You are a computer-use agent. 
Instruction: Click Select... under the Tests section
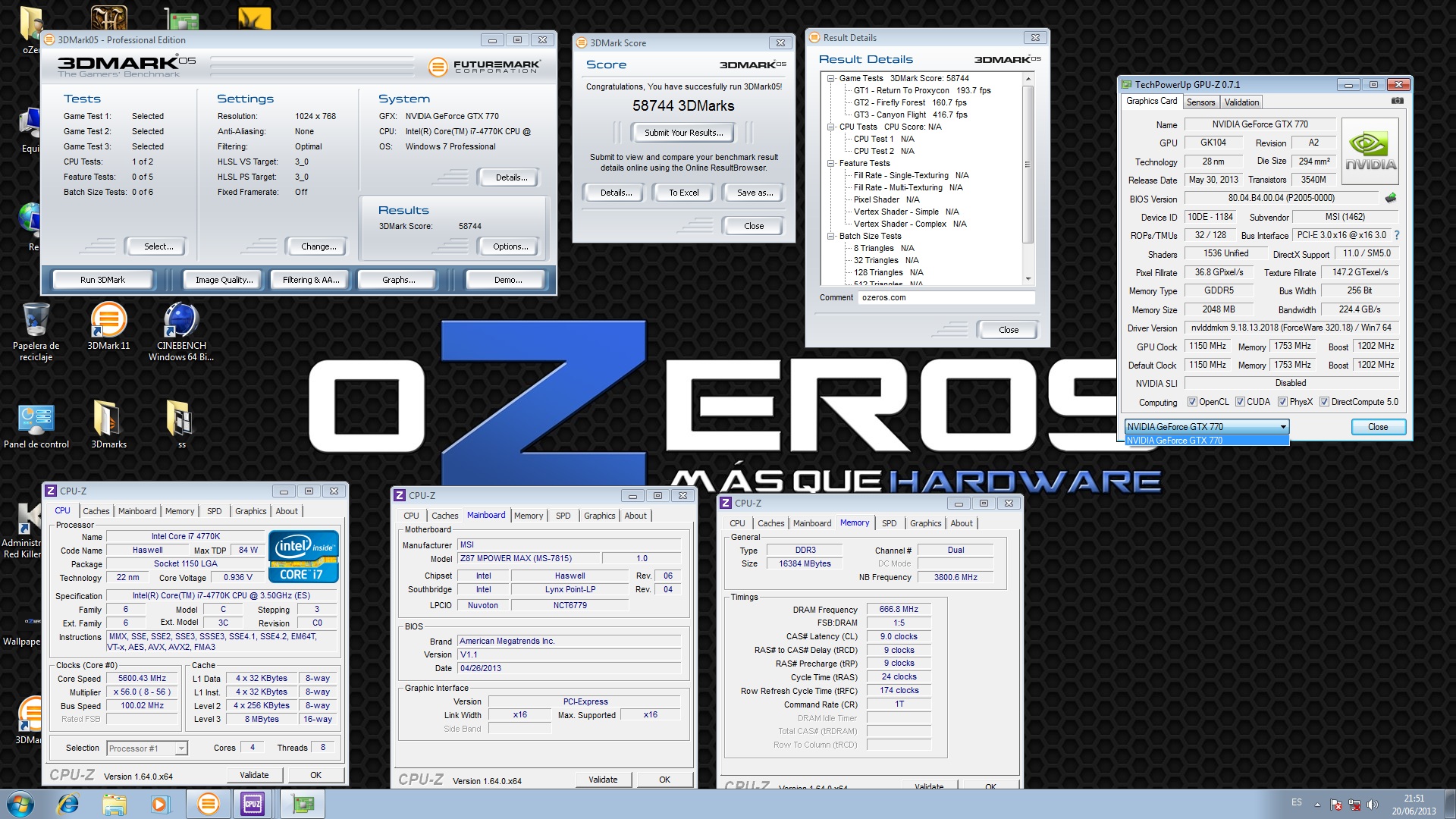[x=158, y=246]
